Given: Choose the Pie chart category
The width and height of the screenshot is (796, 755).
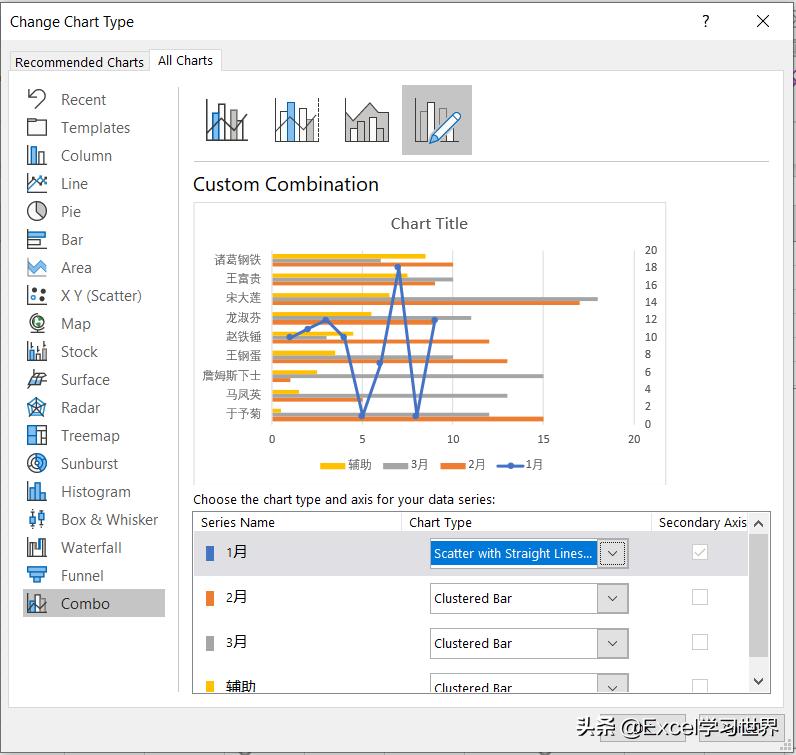Looking at the screenshot, I should 70,212.
